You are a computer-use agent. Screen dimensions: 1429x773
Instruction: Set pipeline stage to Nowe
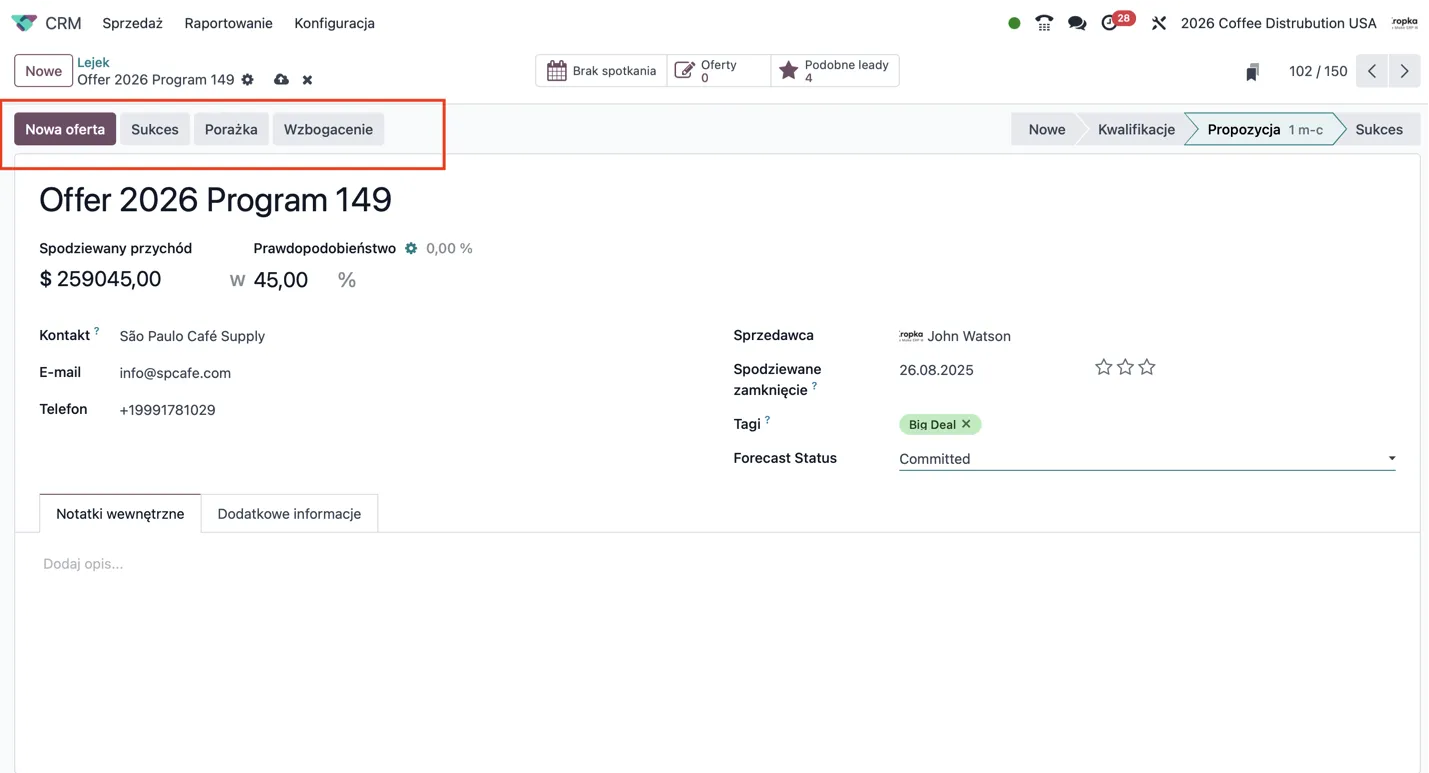pyautogui.click(x=1046, y=129)
